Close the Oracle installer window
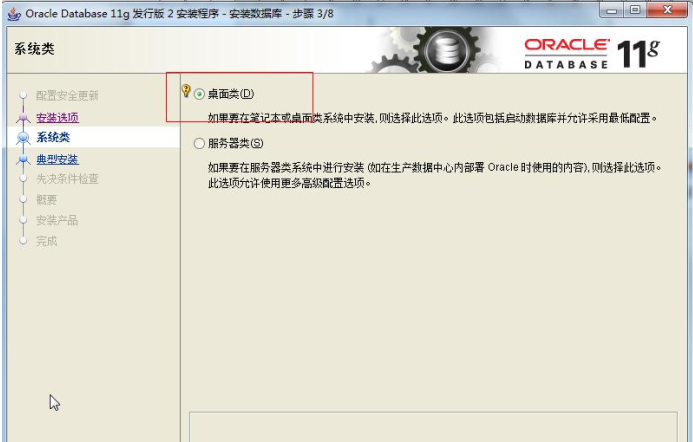Screen dimensions: 693x442 click(667, 11)
